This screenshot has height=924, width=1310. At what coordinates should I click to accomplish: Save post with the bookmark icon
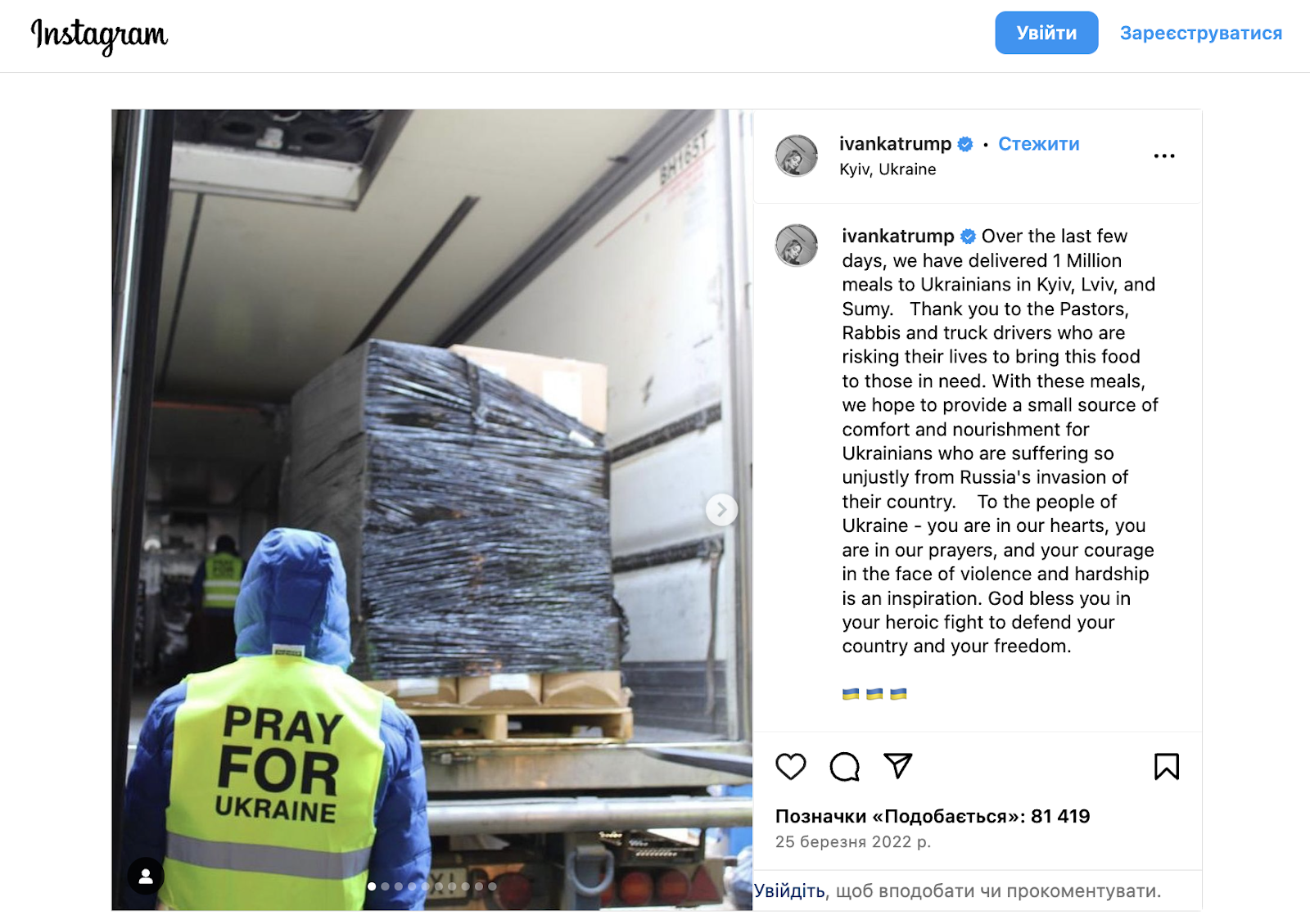click(x=1167, y=767)
